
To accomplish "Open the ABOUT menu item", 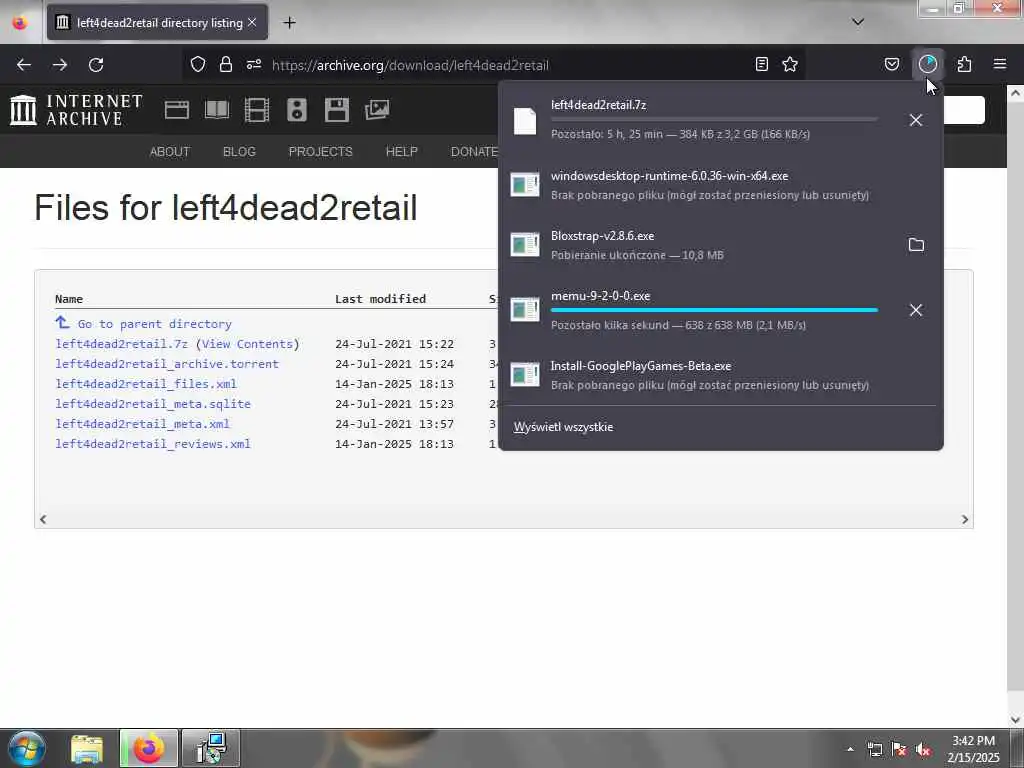I will (170, 152).
